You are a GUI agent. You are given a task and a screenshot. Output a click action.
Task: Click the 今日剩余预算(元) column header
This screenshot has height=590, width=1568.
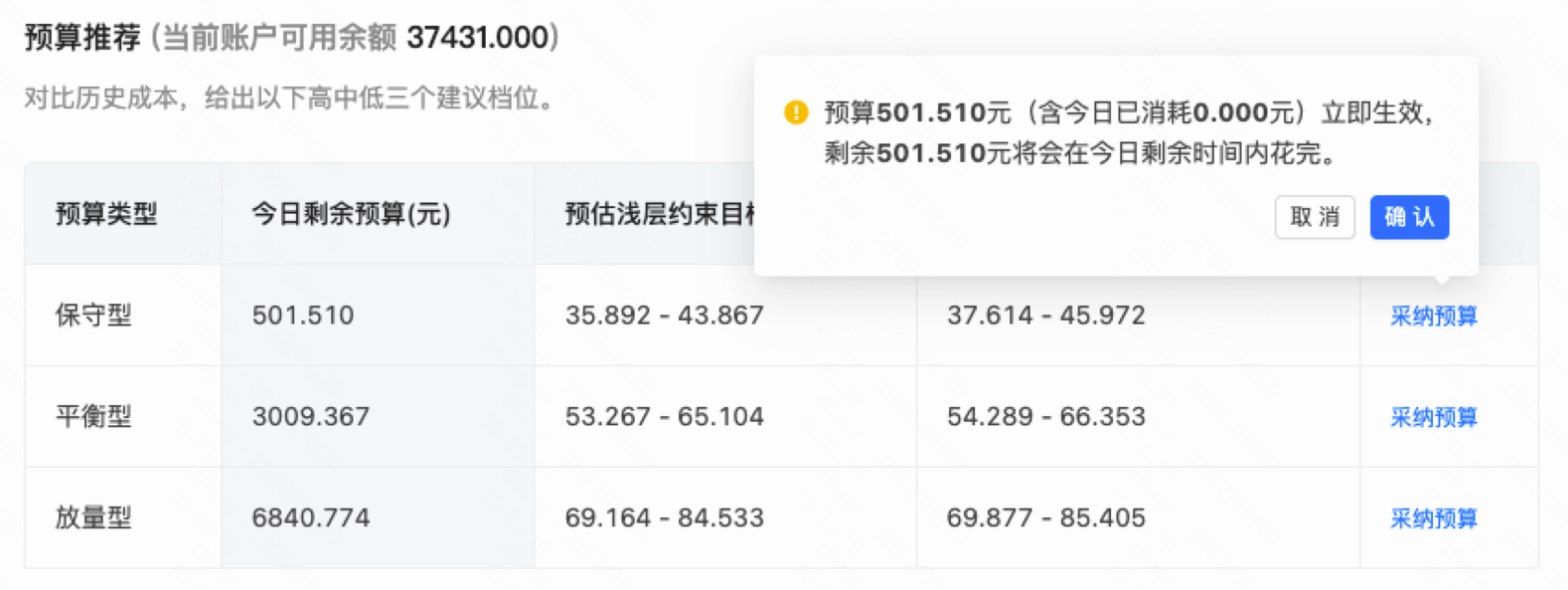click(x=352, y=214)
